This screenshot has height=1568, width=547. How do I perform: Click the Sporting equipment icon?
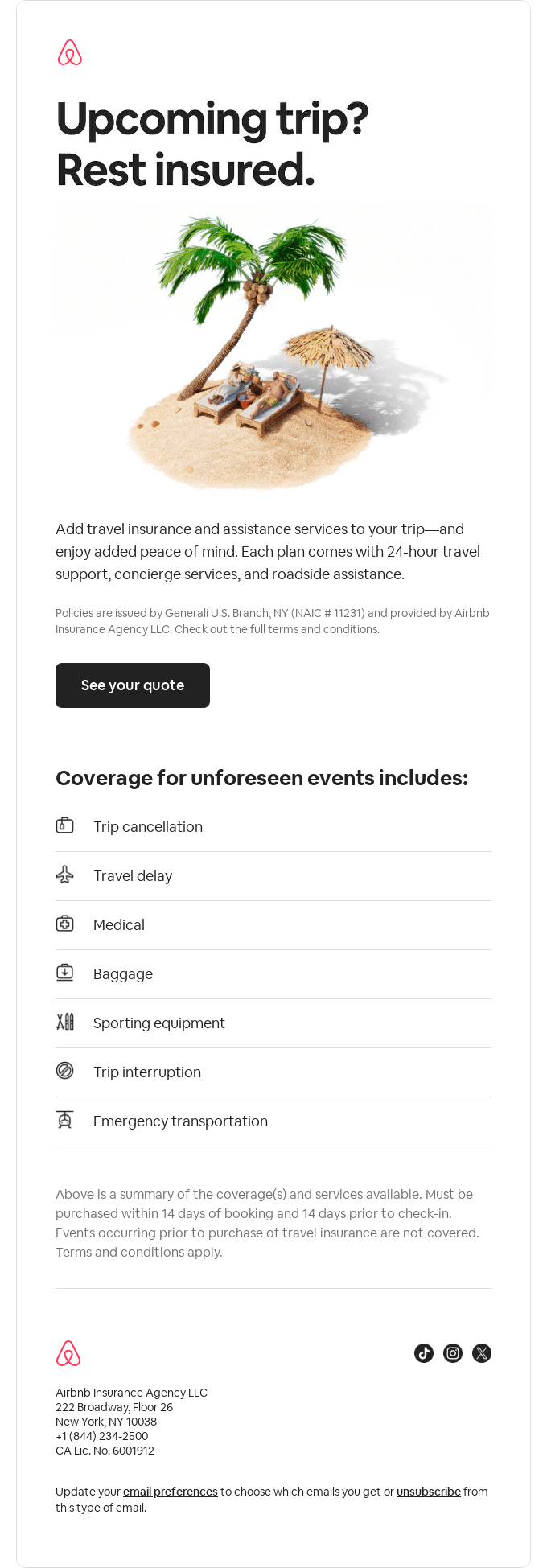65,1022
